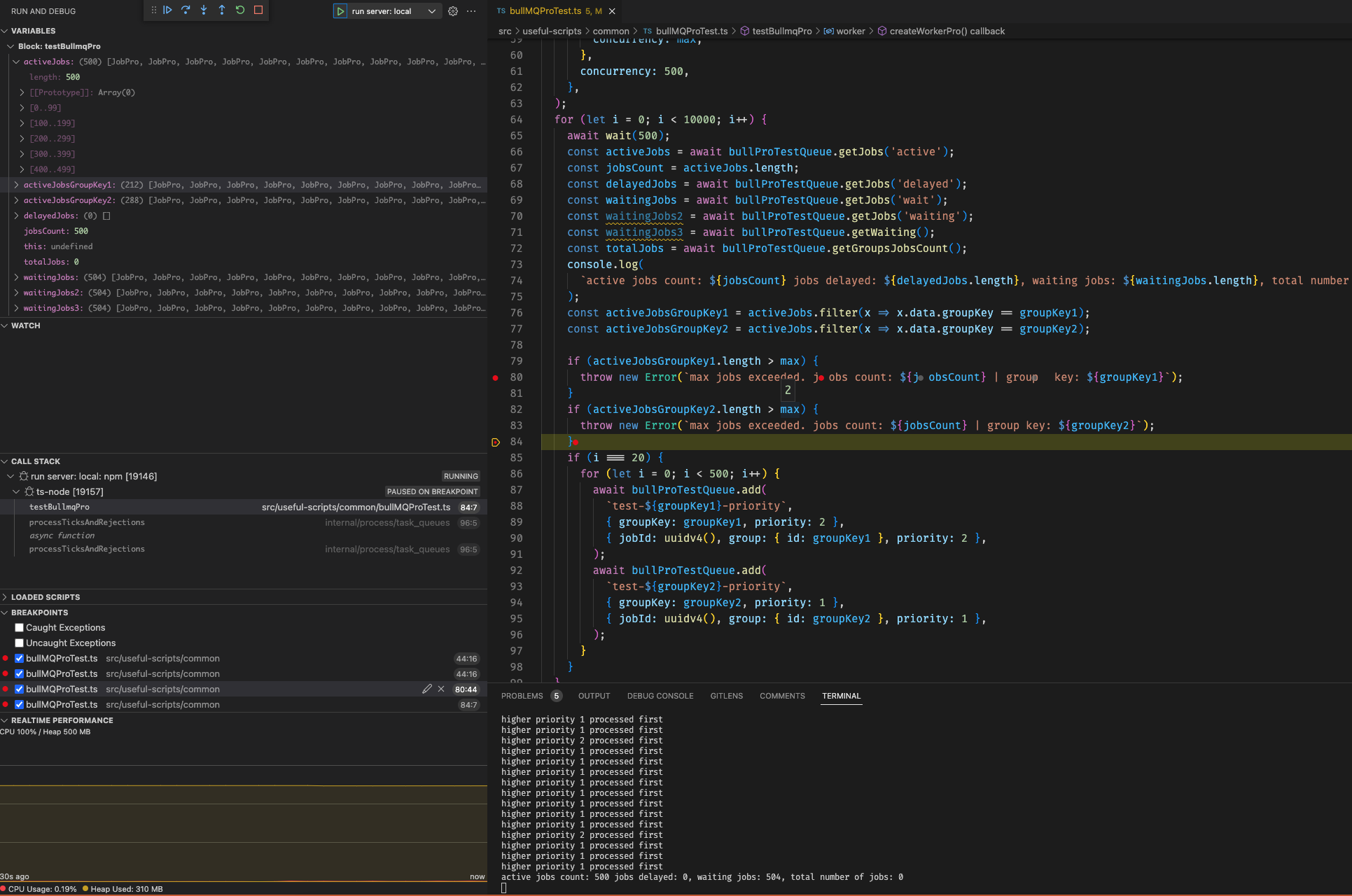Image resolution: width=1352 pixels, height=896 pixels.
Task: Open the GITLENS panel tab
Action: click(x=726, y=696)
